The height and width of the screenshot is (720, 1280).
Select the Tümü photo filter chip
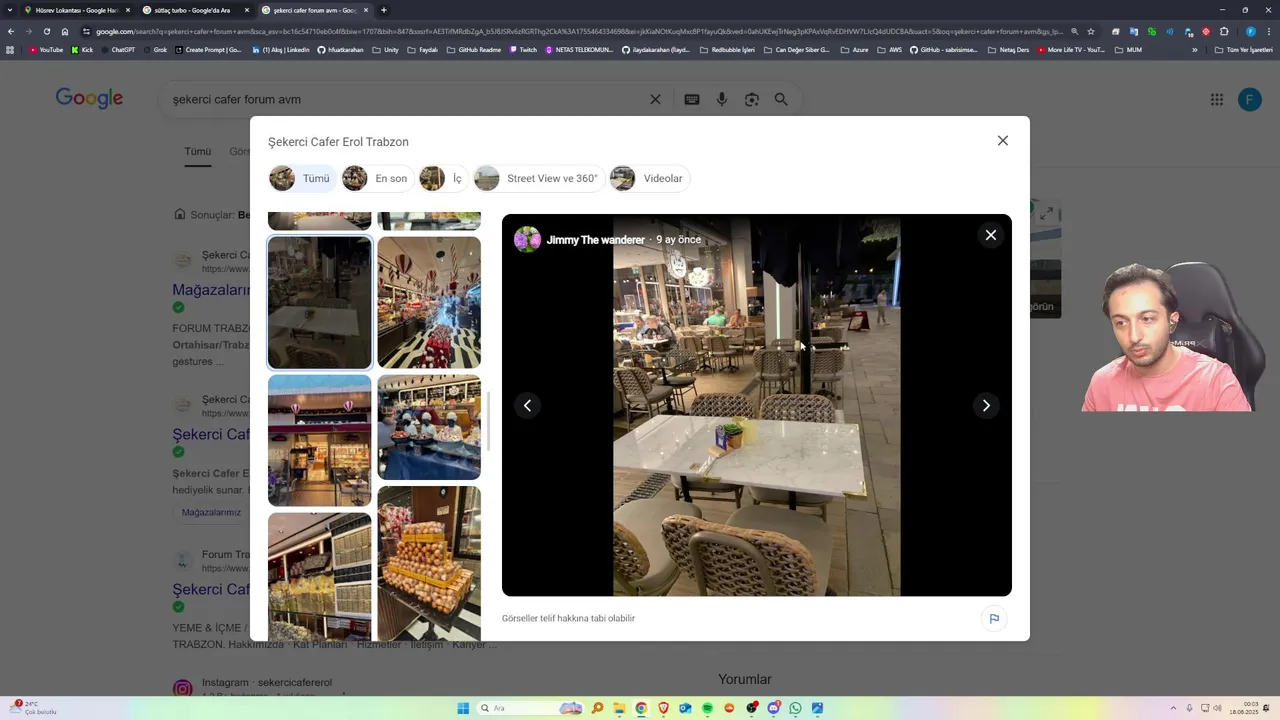[x=301, y=179]
